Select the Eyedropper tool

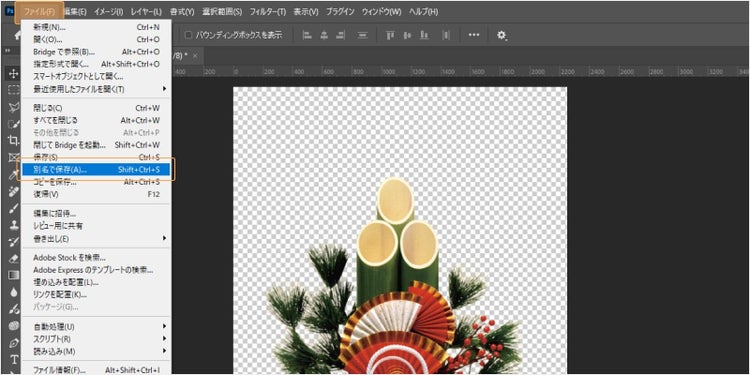(13, 174)
